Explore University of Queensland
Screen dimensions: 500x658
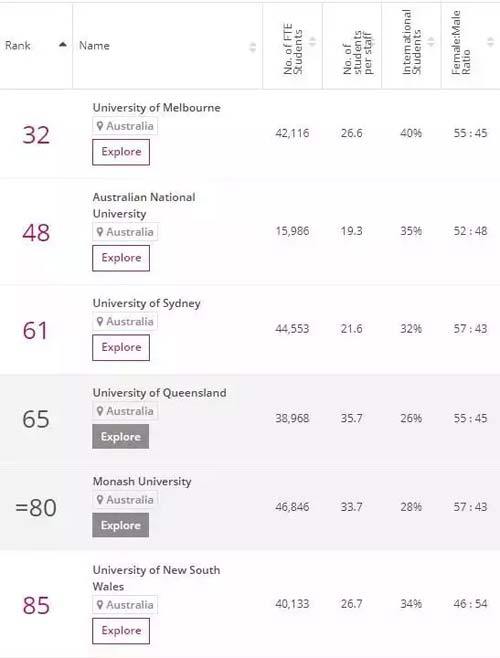(120, 436)
